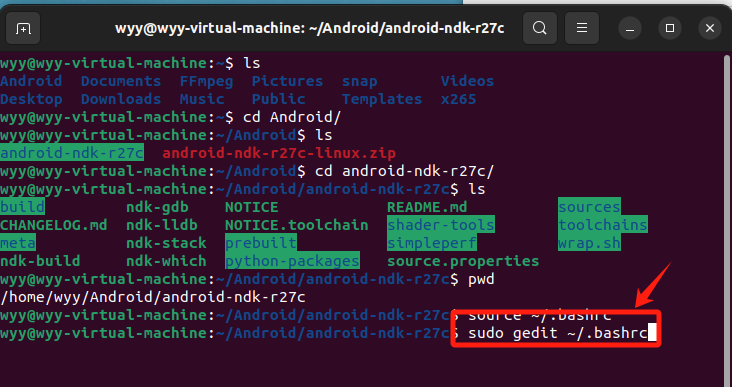Click the 'ndk-gdb' file name
Screen dimensions: 732x387
pos(157,207)
